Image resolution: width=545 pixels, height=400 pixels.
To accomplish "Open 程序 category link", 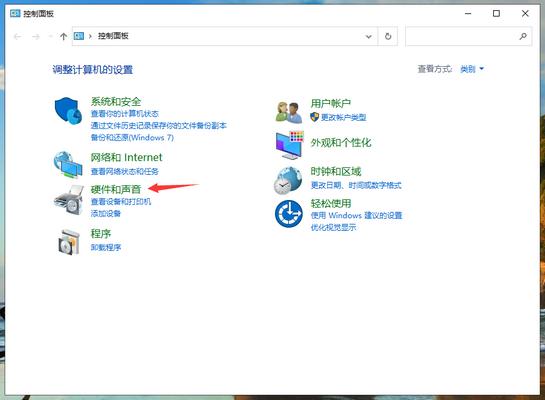I will tap(101, 234).
